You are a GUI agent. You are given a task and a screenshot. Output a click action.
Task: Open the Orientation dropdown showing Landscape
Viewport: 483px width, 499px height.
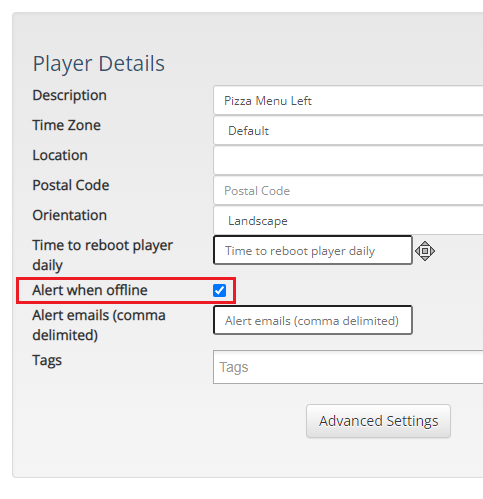coord(348,220)
